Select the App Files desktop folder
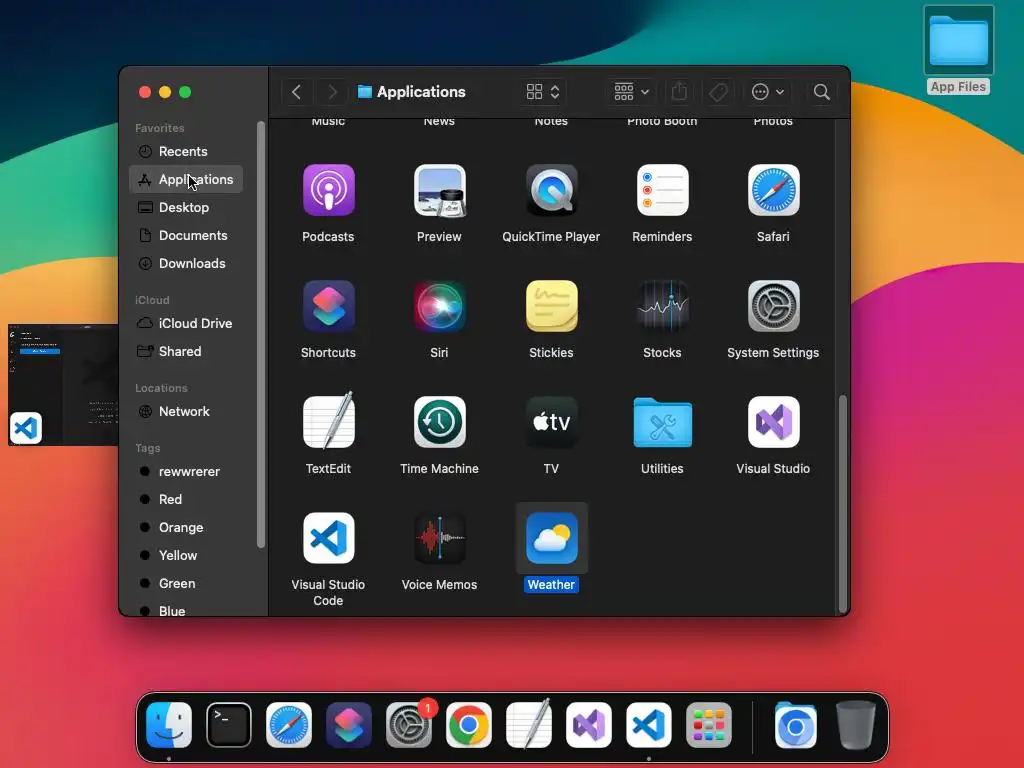Screen dimensions: 1024x768 point(958,50)
